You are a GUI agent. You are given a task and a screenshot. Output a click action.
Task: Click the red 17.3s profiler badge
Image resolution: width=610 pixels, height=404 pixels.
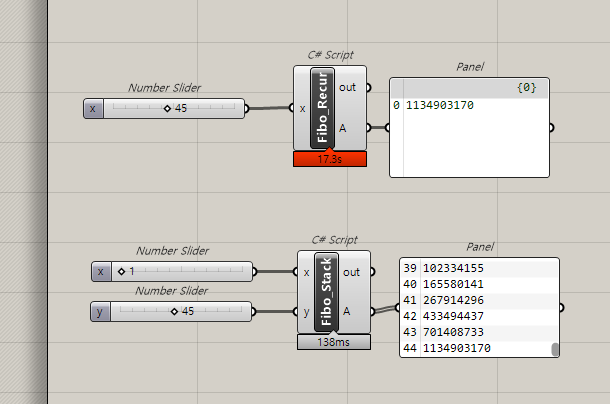click(x=330, y=159)
